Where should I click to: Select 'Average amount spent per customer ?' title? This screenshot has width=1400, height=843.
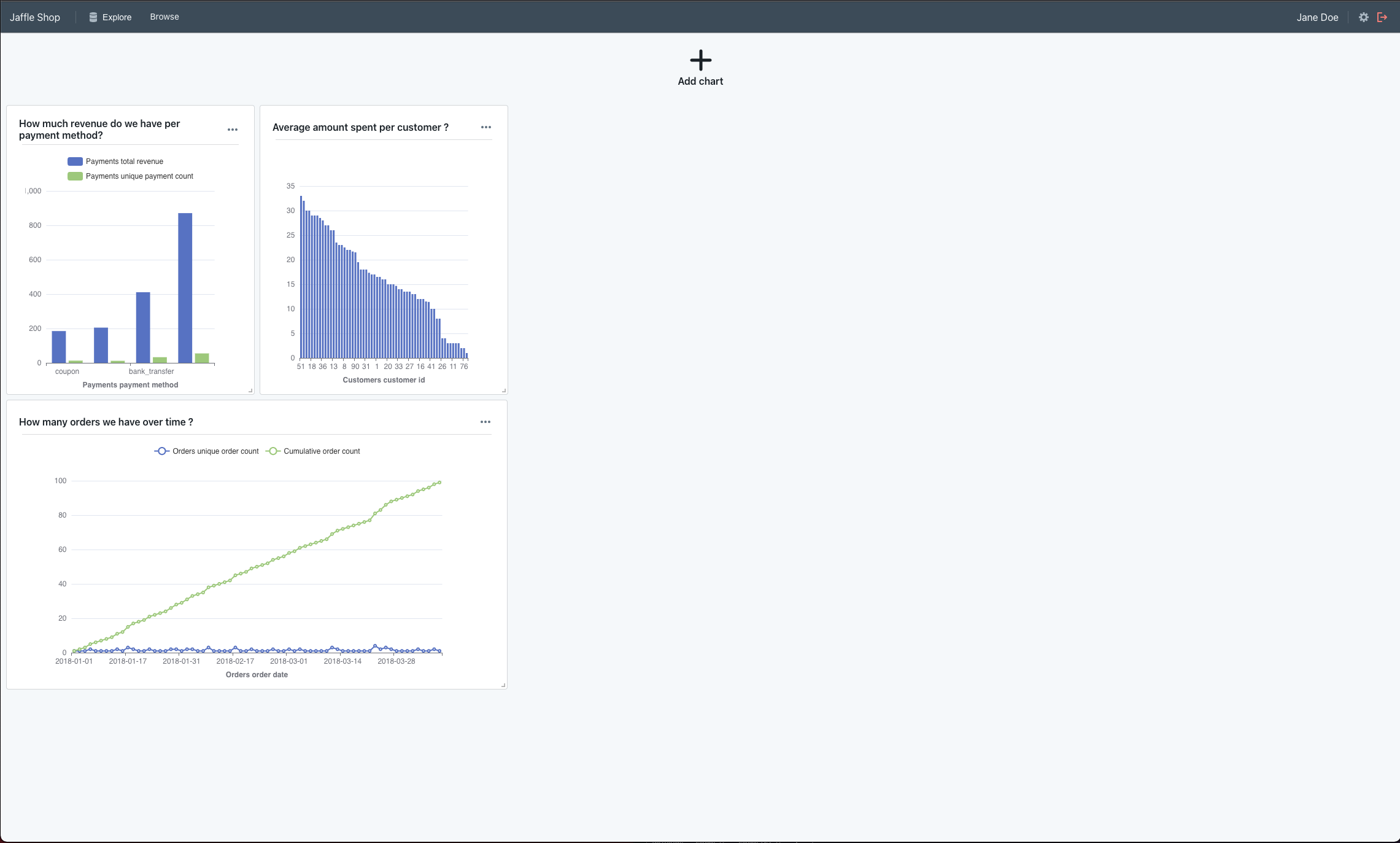pos(360,127)
